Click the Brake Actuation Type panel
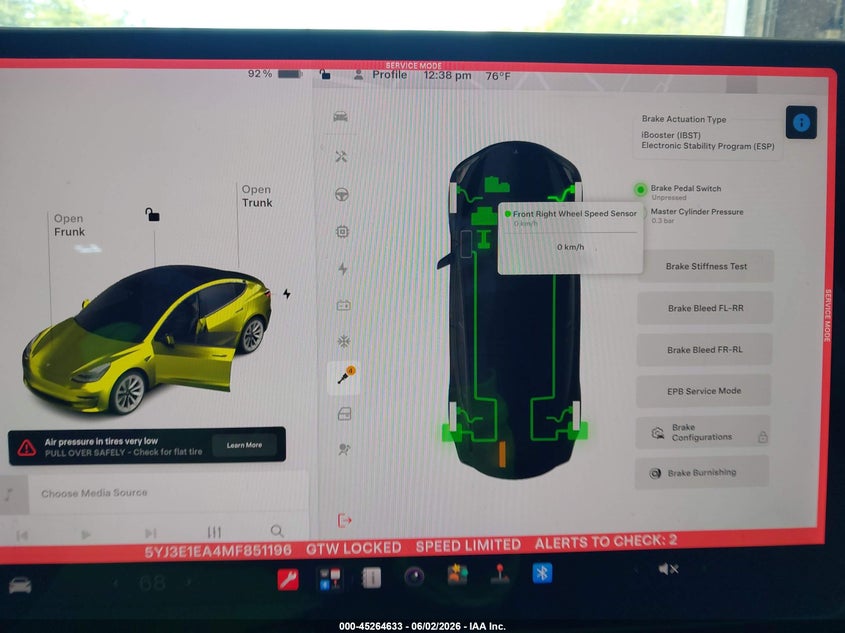The height and width of the screenshot is (633, 845). click(x=707, y=133)
